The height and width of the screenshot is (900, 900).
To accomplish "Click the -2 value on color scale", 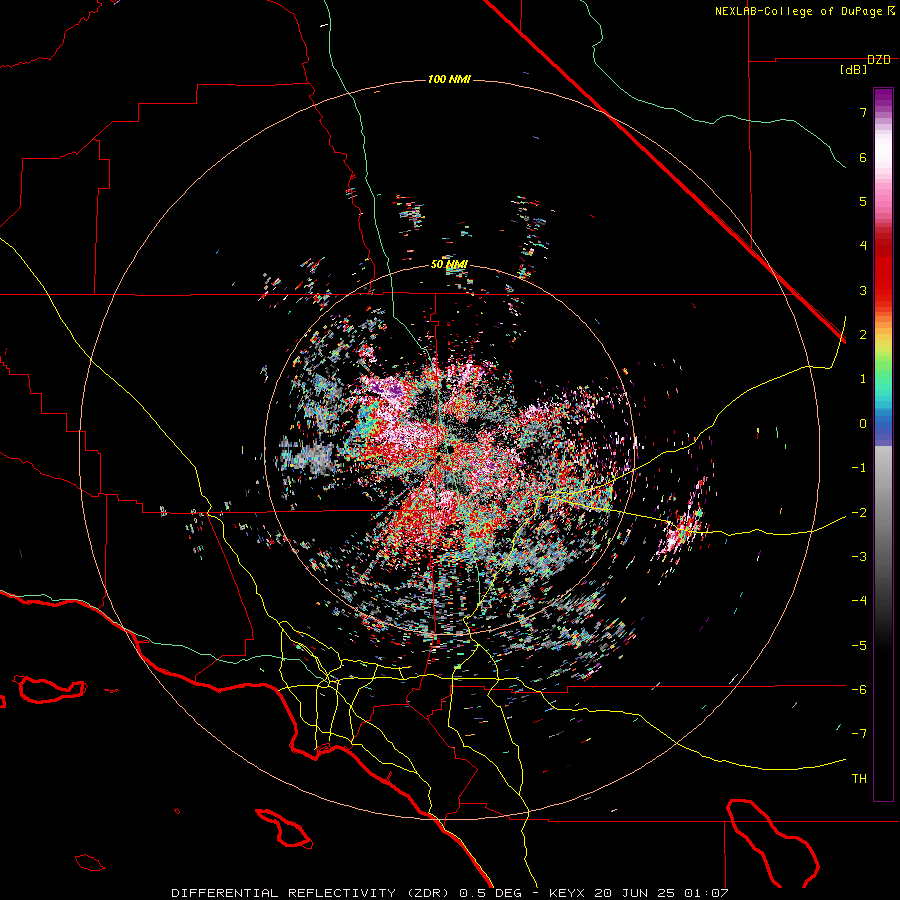I will 859,512.
